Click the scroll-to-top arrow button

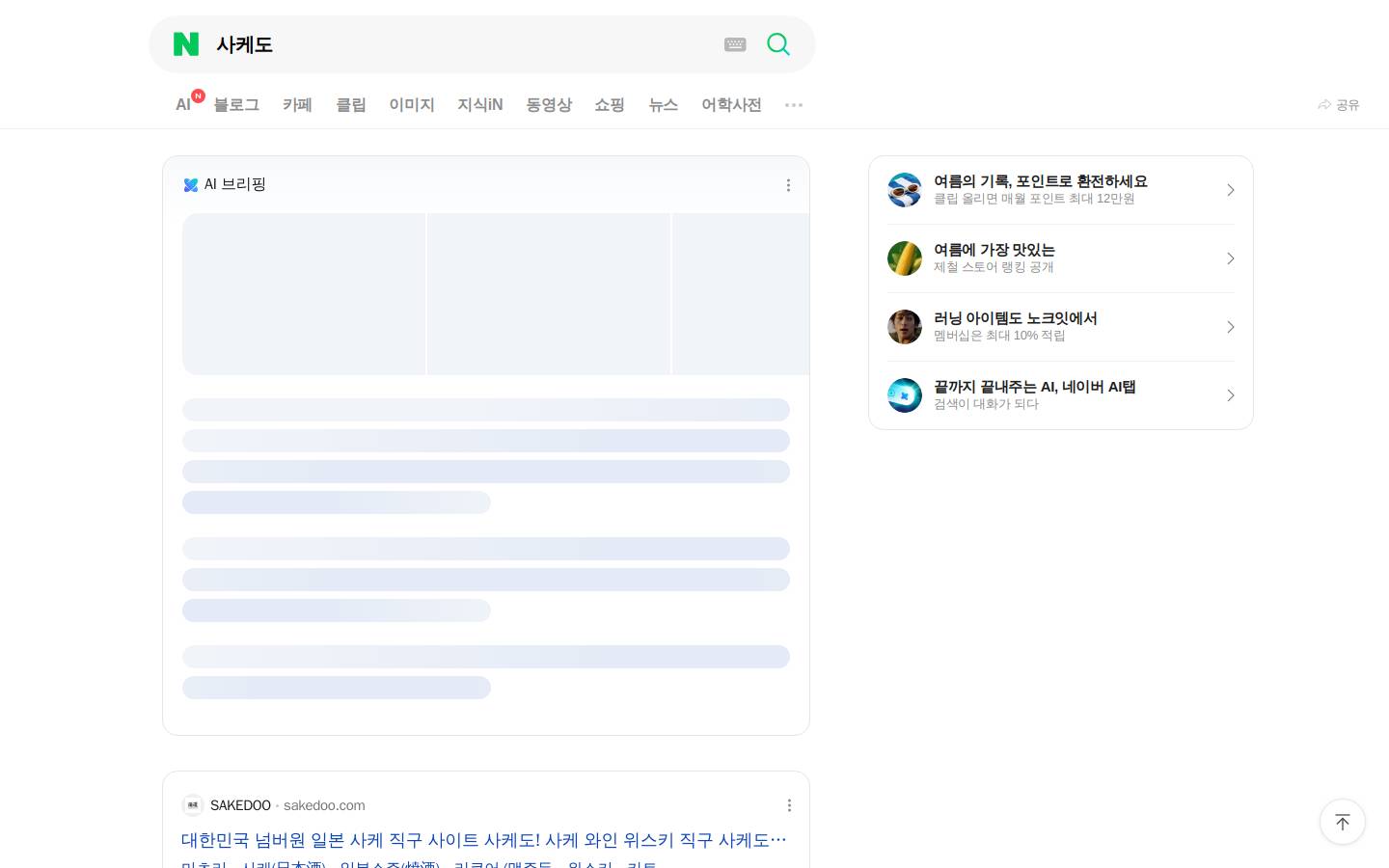coord(1343,822)
